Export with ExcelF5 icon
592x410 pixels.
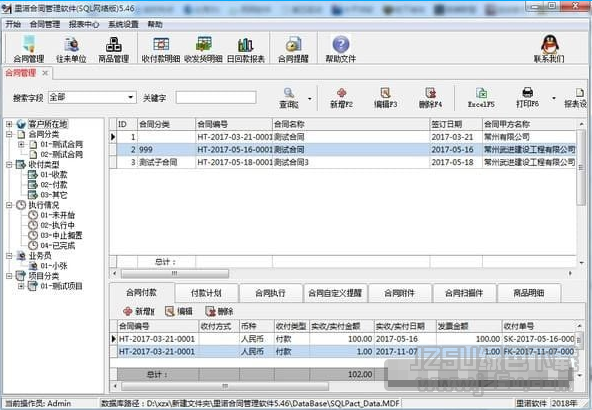click(x=481, y=98)
